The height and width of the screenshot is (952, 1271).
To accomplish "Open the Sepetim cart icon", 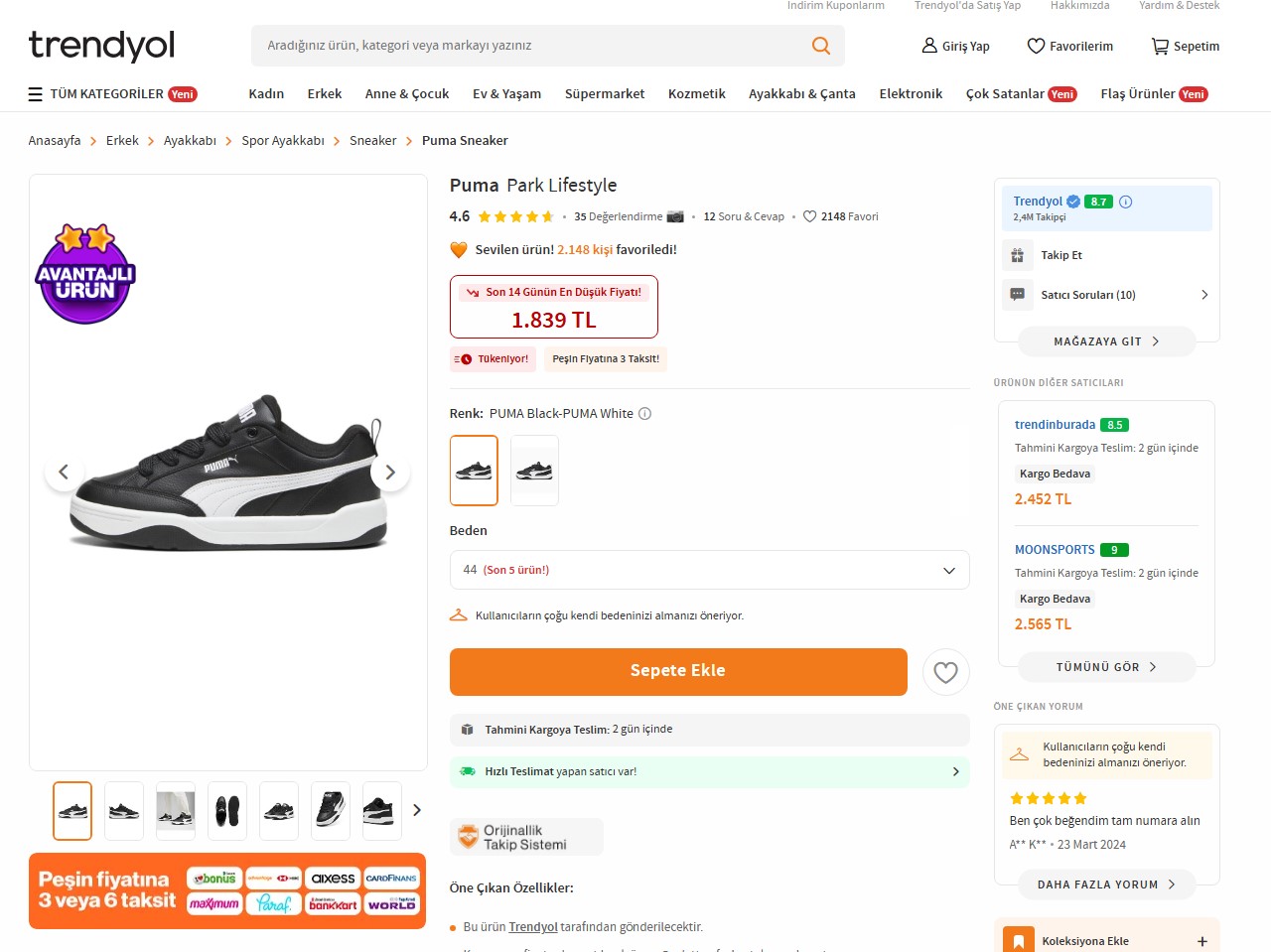I will (1160, 46).
